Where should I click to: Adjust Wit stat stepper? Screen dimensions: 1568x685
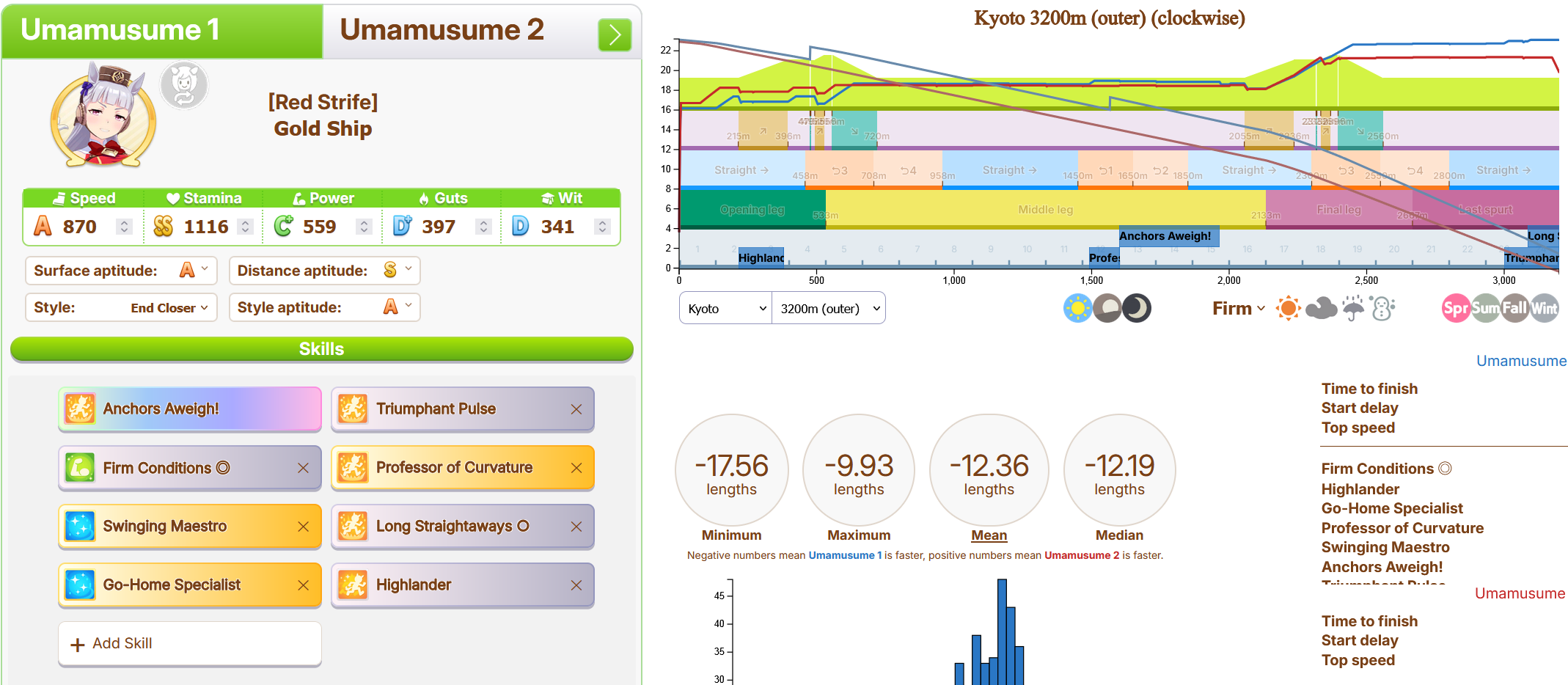(x=602, y=227)
